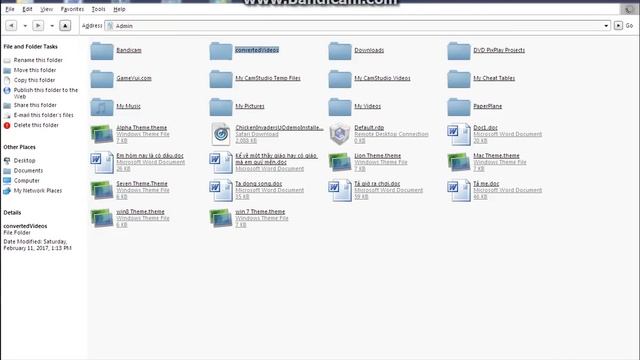This screenshot has width=640, height=360.
Task: Open the Edit menu
Action: tap(27, 9)
